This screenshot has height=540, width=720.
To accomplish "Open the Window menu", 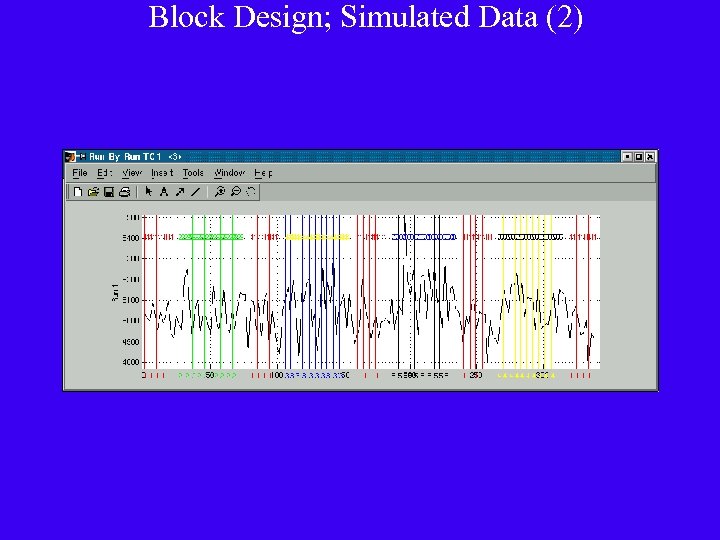I will click(x=229, y=173).
